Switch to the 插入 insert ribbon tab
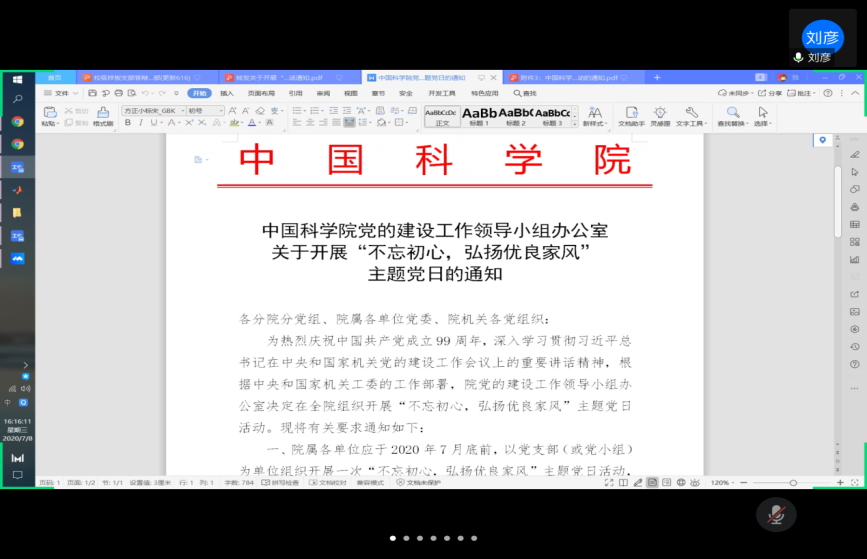 click(227, 93)
